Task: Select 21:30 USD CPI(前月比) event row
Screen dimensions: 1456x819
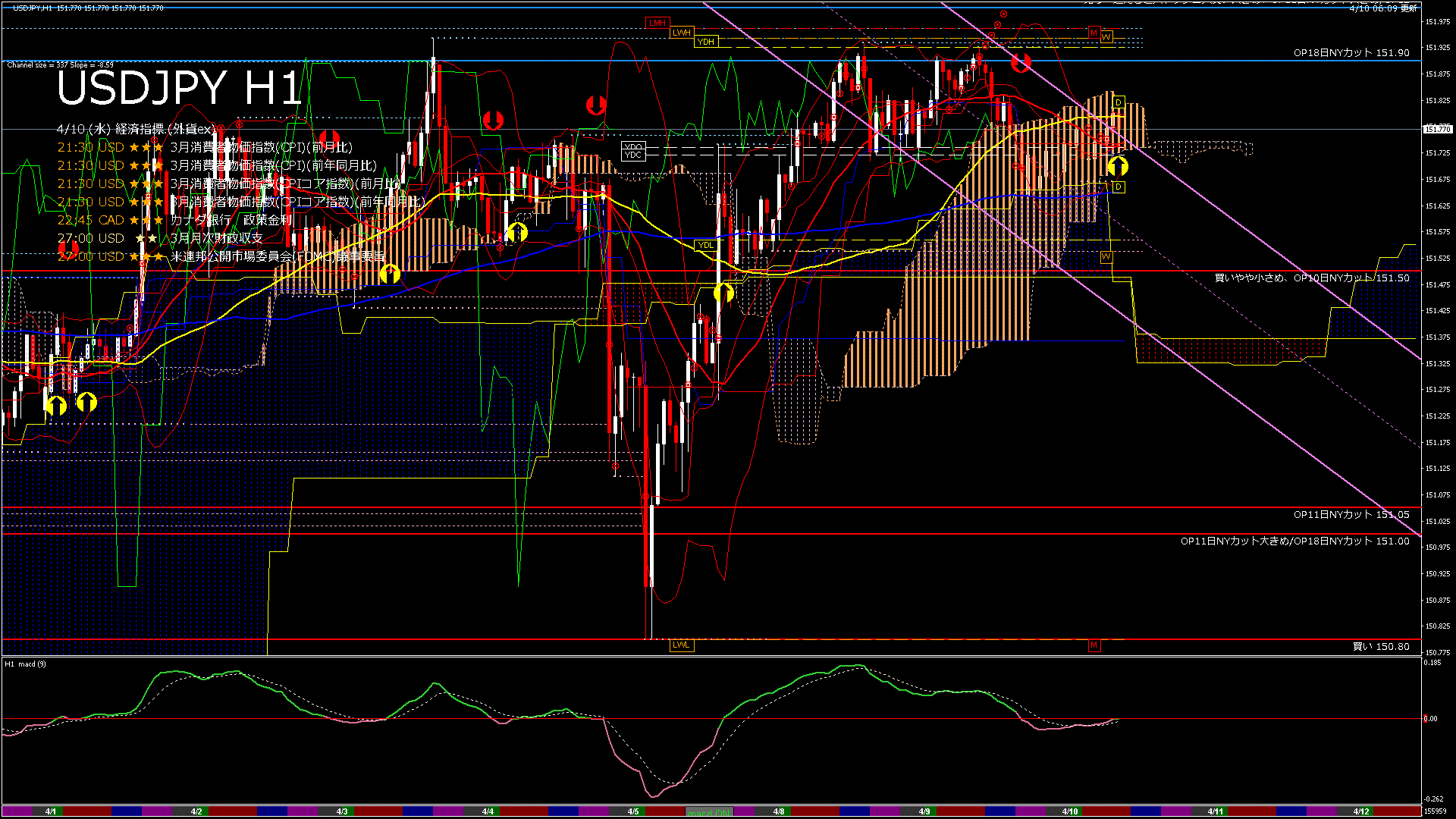Action: 205,147
